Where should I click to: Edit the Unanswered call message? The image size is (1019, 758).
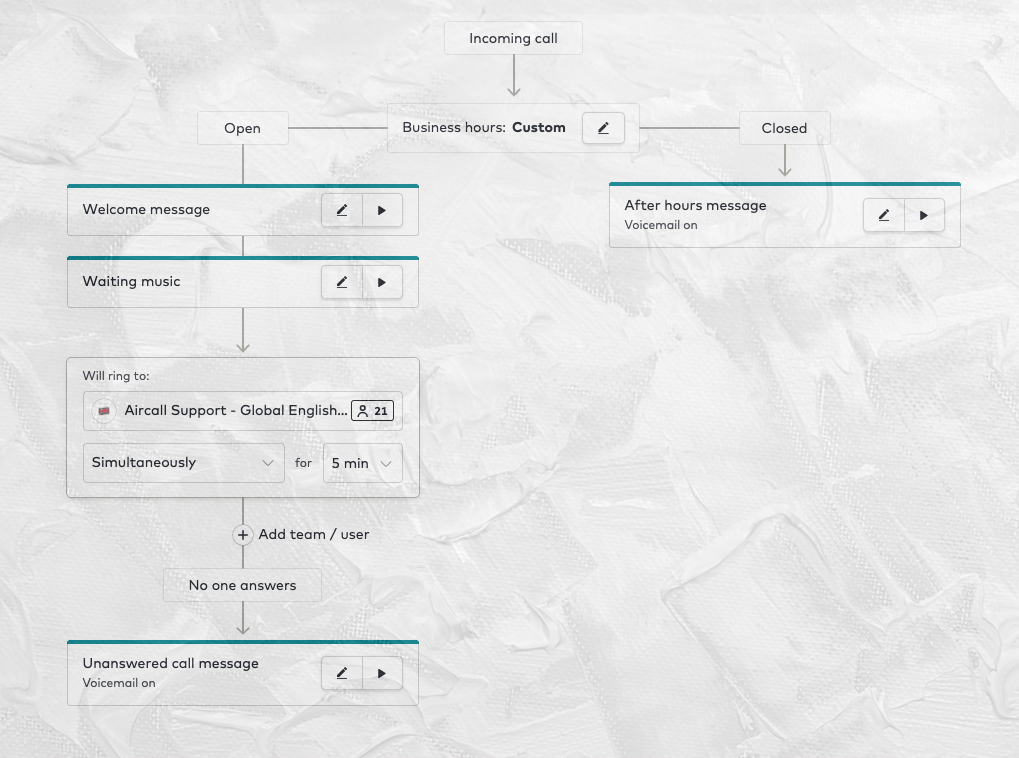point(342,674)
